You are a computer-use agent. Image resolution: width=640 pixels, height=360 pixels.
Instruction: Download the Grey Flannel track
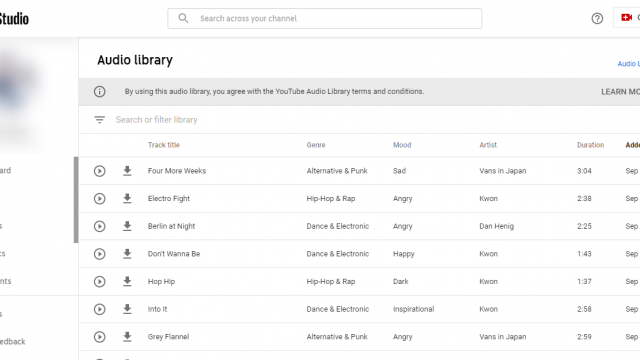click(127, 337)
